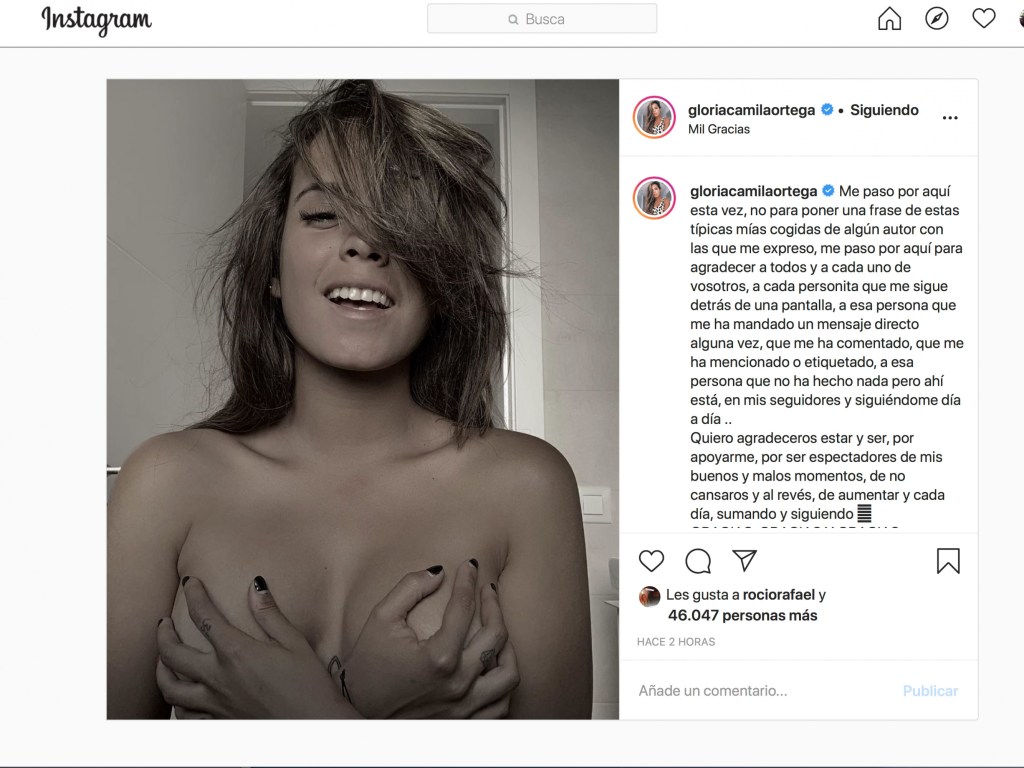Go to the Instagram home icon
The width and height of the screenshot is (1024, 768).
(889, 19)
